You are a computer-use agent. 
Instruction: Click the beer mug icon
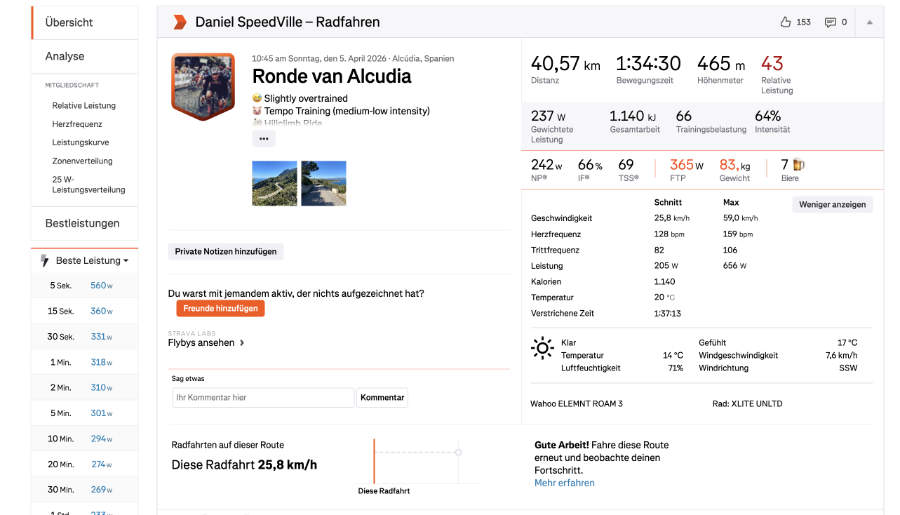tap(799, 165)
